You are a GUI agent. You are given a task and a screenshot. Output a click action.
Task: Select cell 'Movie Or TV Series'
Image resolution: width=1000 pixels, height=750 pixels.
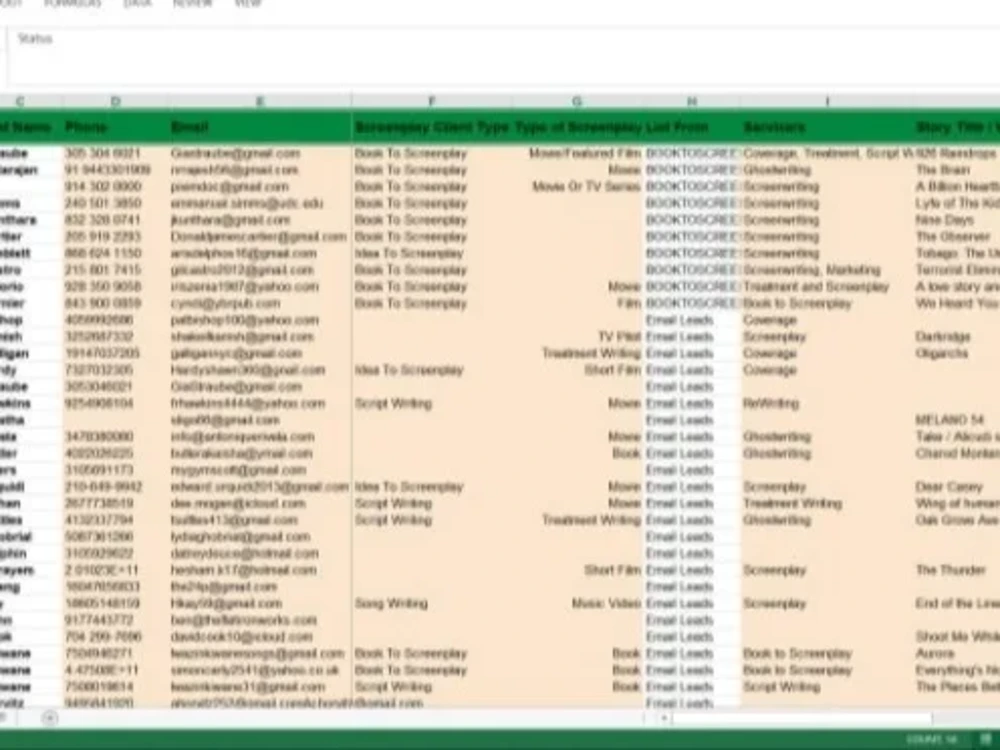[x=578, y=187]
